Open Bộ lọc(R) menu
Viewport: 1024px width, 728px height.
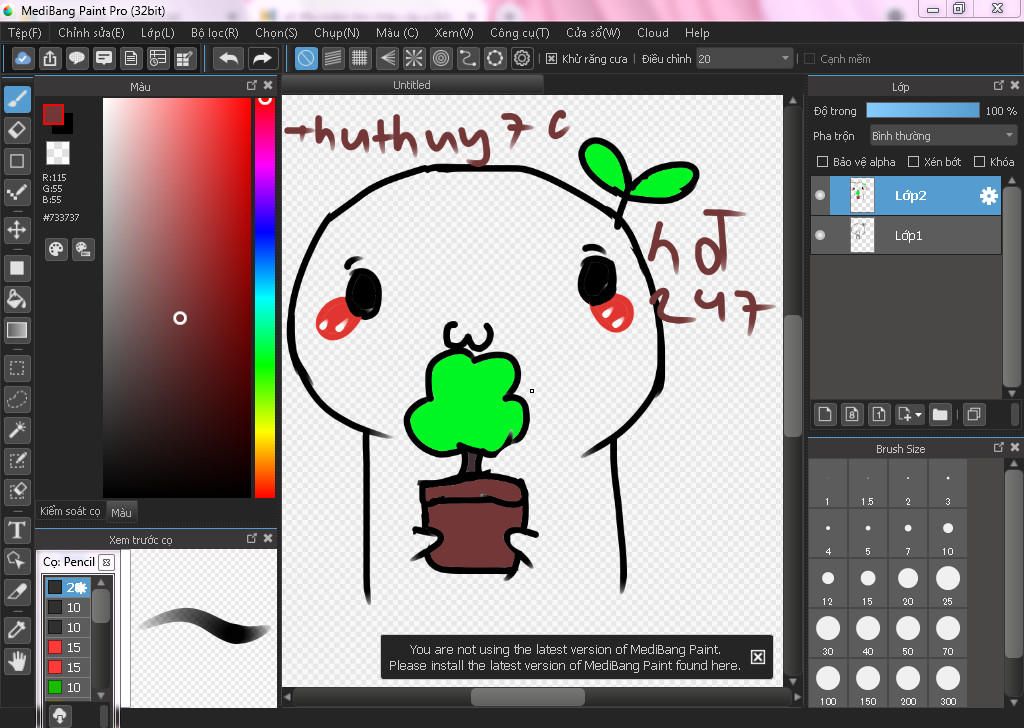(x=215, y=33)
